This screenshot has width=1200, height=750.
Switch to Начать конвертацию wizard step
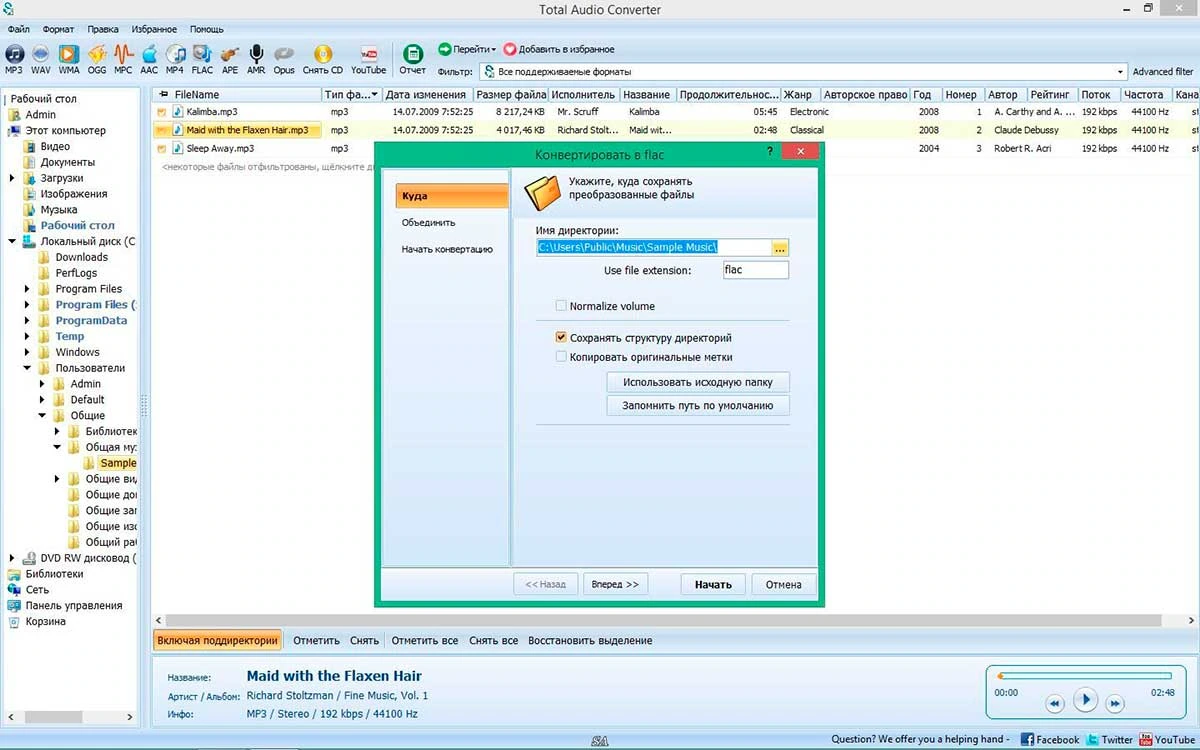447,249
